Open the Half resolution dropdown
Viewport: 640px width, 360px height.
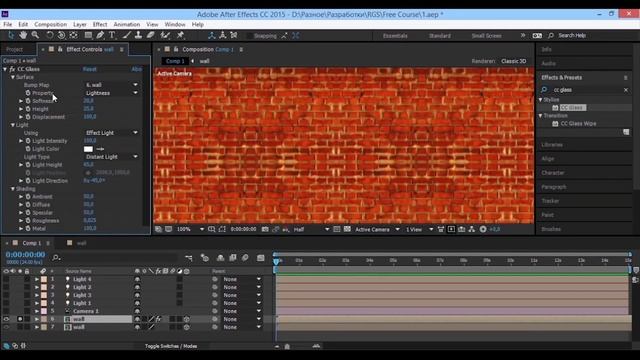coord(311,229)
